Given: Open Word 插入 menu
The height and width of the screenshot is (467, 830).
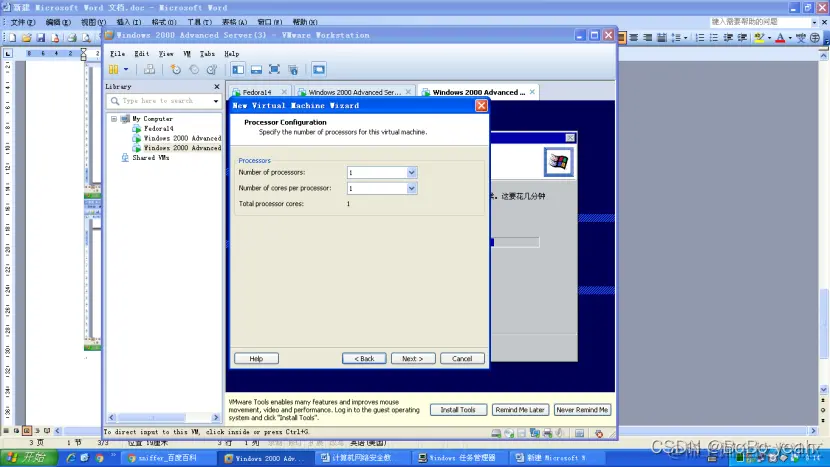Looking at the screenshot, I should point(129,22).
